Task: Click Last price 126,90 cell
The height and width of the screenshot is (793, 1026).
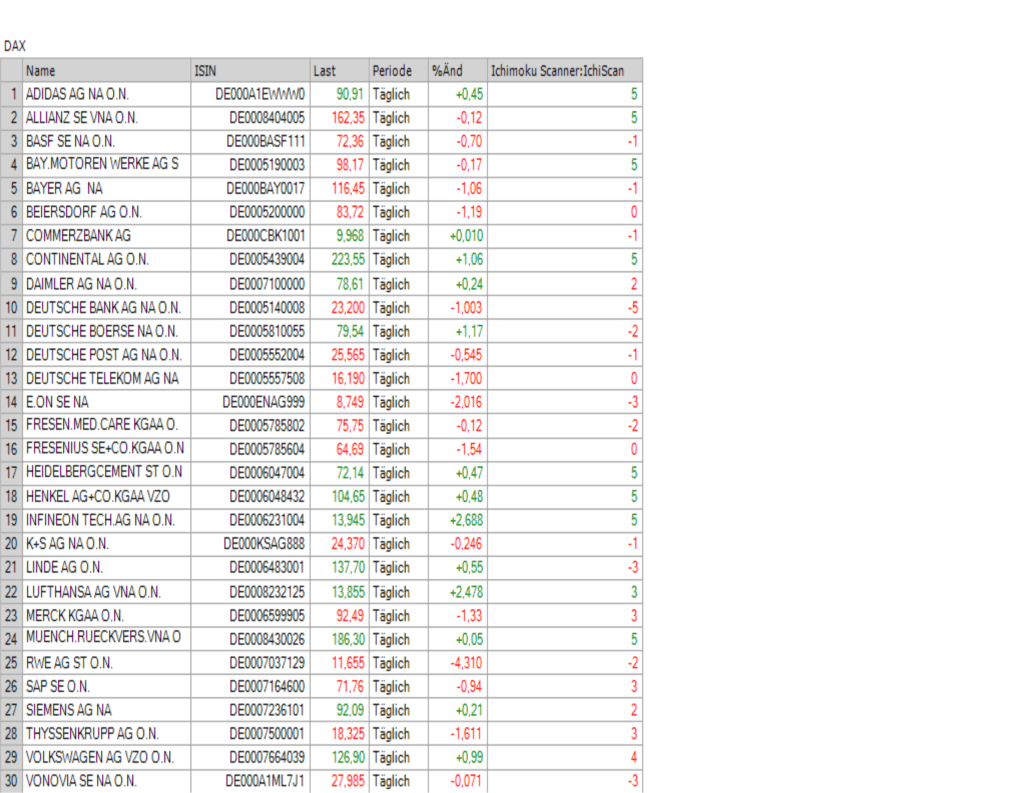Action: 340,757
